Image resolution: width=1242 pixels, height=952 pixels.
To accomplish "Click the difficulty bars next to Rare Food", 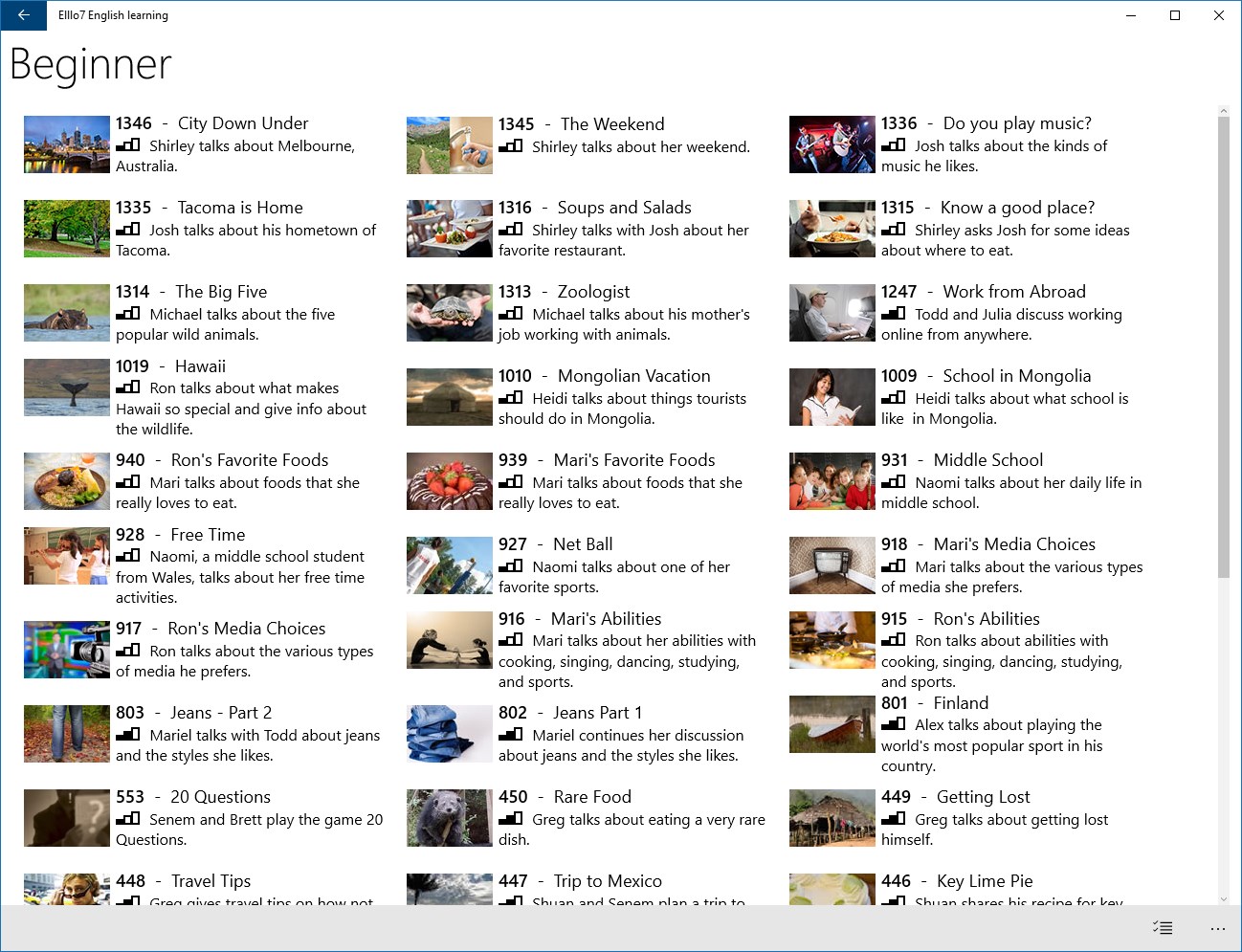I will (512, 819).
